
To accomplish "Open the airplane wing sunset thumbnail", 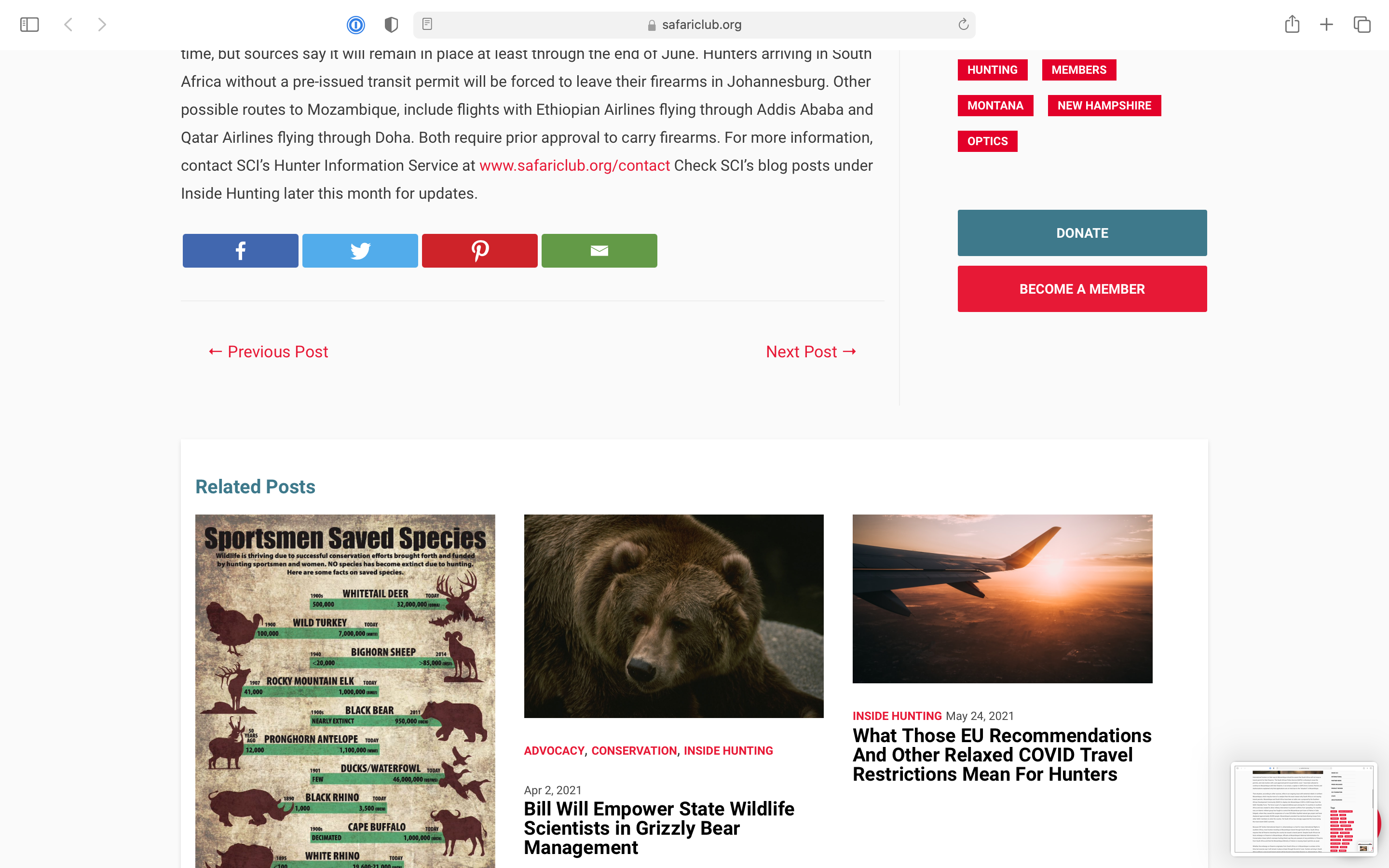I will pos(1002,599).
